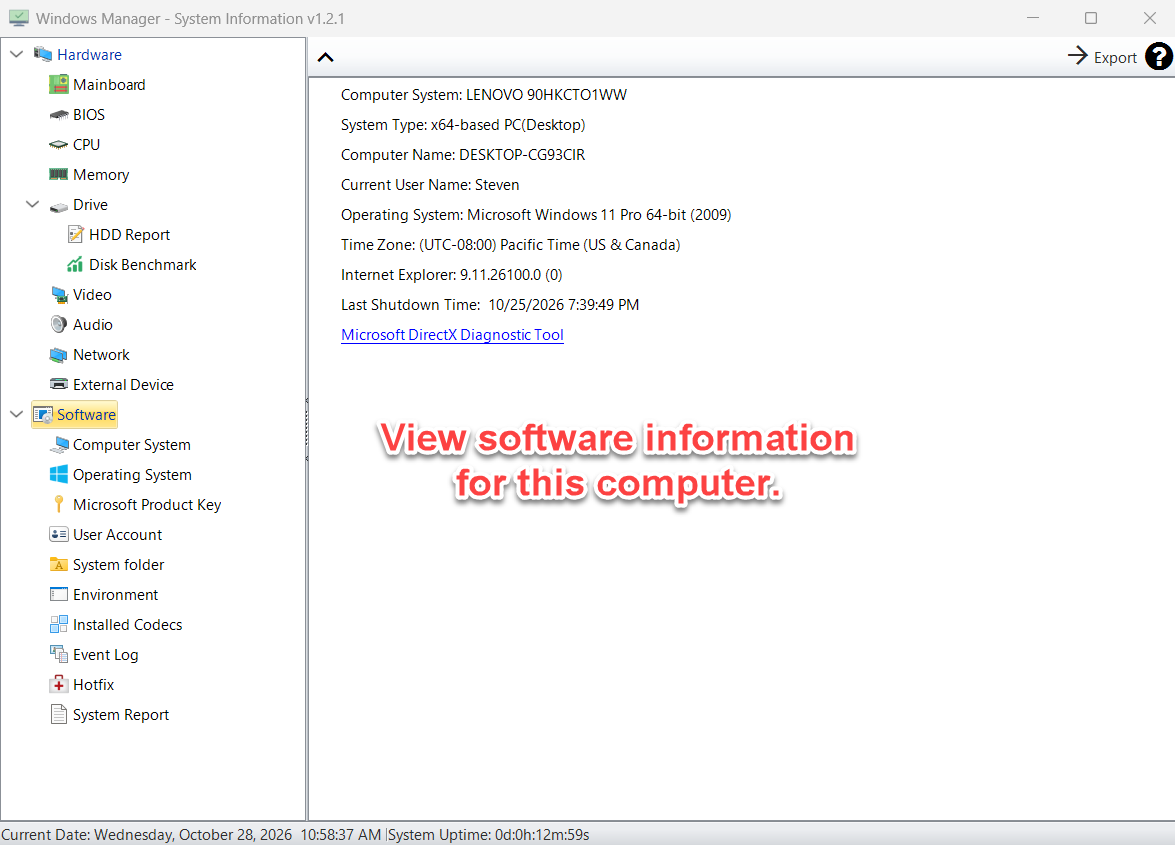This screenshot has width=1175, height=847.
Task: Select Video in hardware list
Action: click(92, 295)
